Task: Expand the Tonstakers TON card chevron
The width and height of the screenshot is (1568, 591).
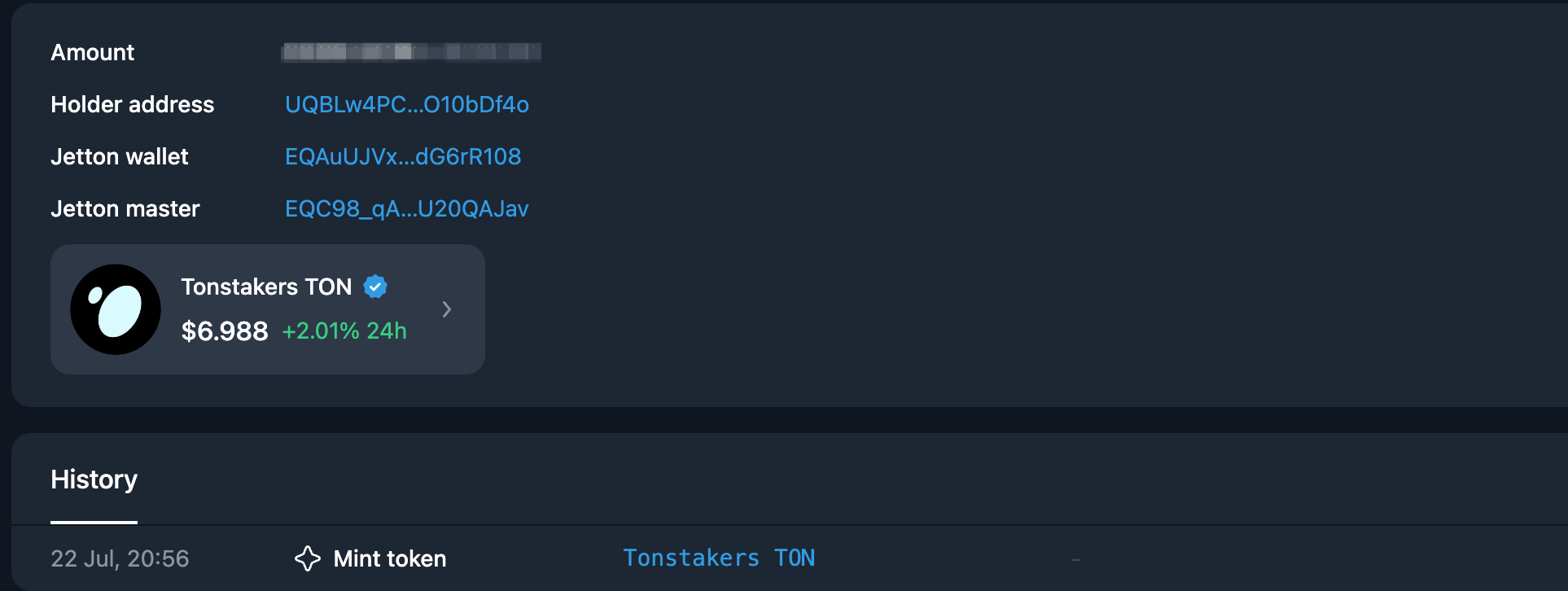Action: click(x=446, y=309)
